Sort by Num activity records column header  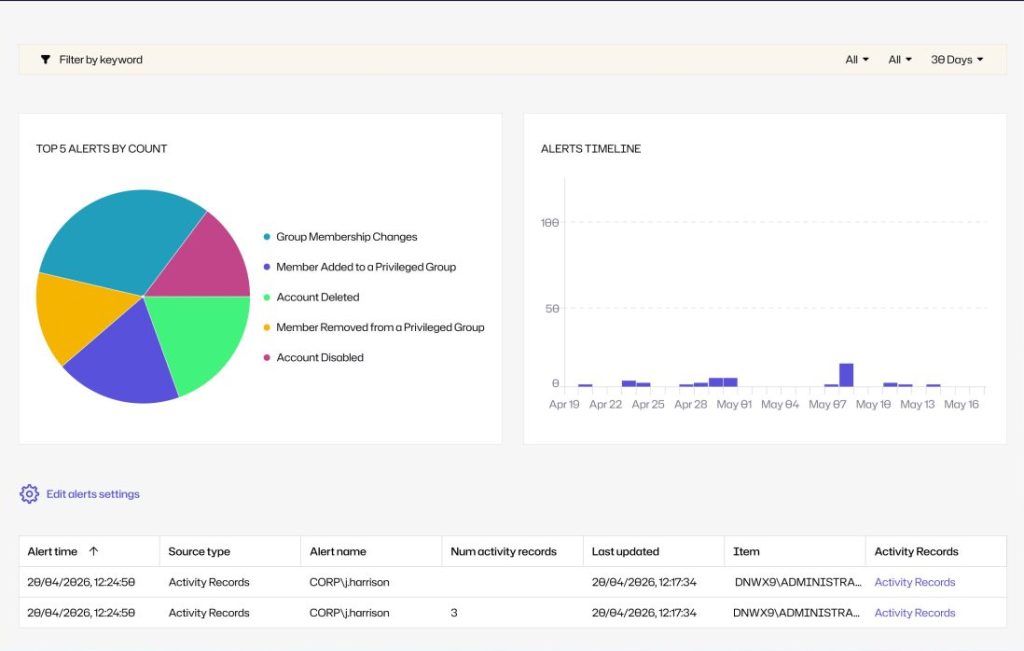pos(504,551)
